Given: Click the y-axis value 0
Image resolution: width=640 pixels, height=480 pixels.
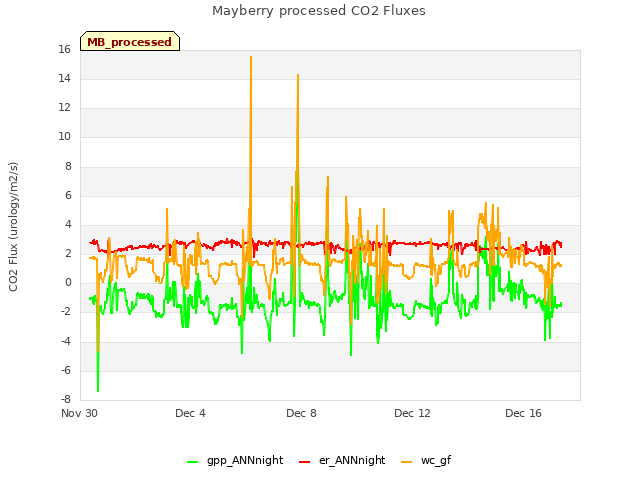Looking at the screenshot, I should (x=68, y=282).
